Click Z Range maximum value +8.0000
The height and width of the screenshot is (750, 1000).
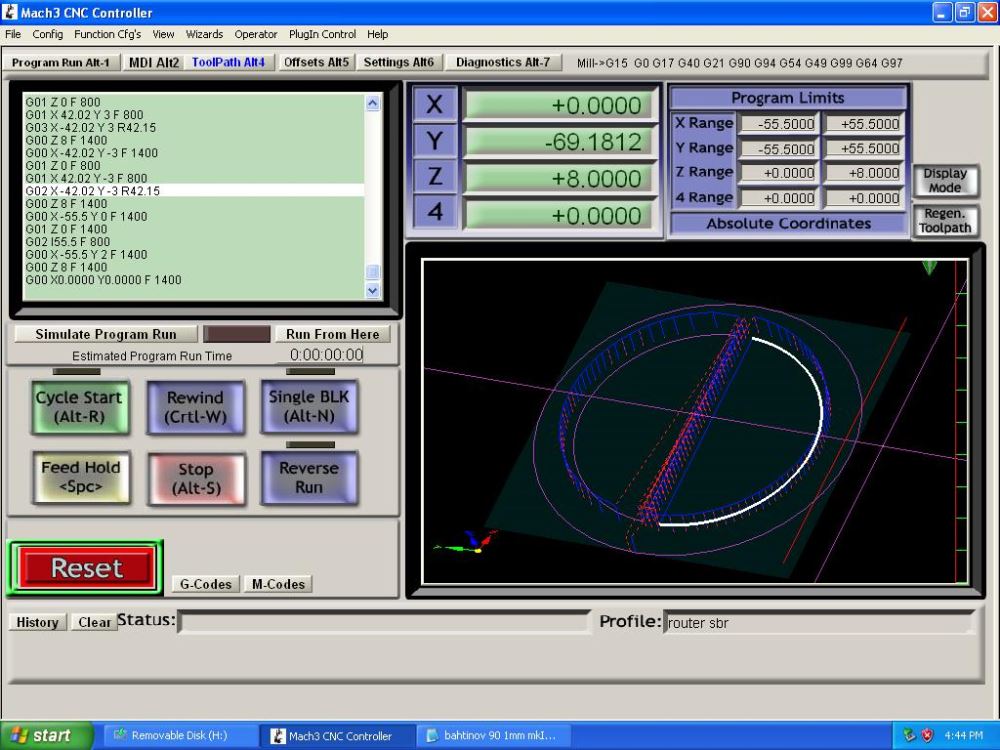point(864,173)
